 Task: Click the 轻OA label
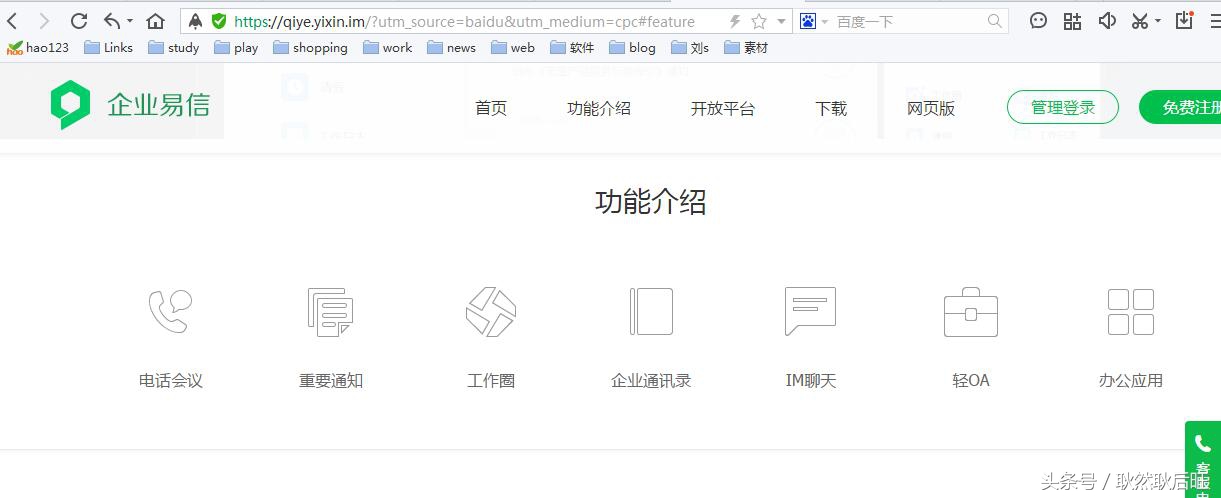(971, 380)
